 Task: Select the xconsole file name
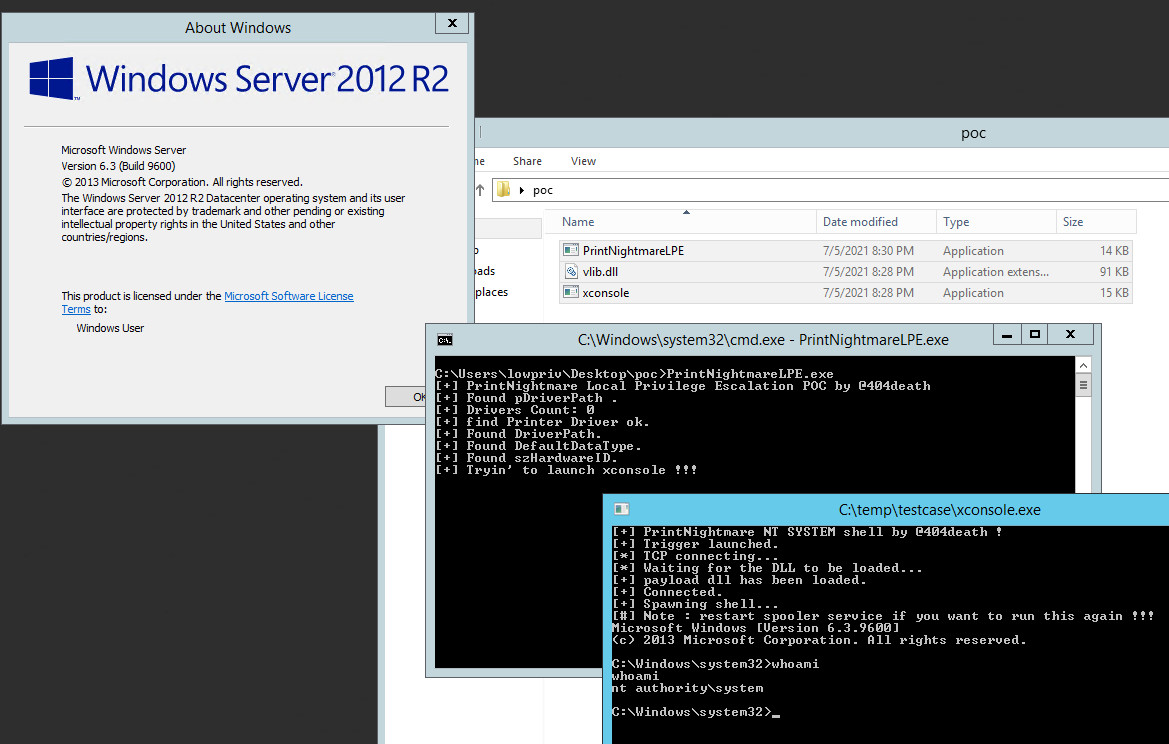605,292
